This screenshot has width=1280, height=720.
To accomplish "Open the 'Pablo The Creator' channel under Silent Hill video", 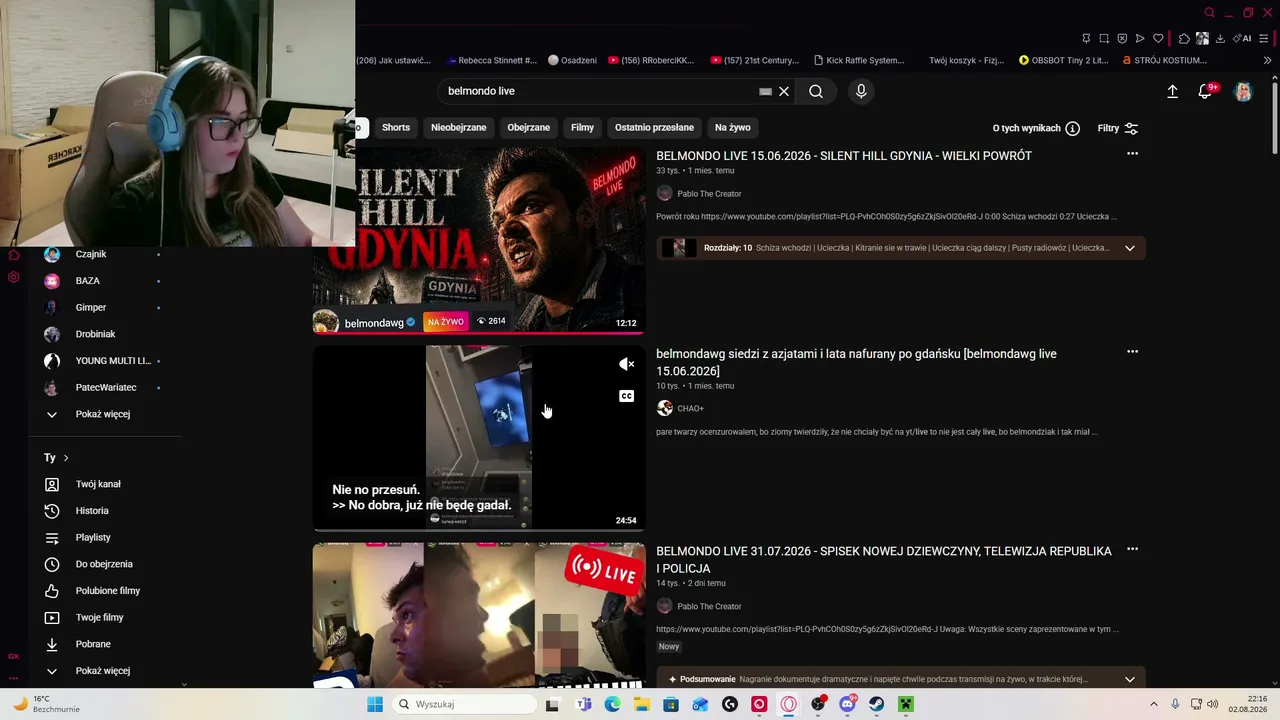I will coord(709,194).
